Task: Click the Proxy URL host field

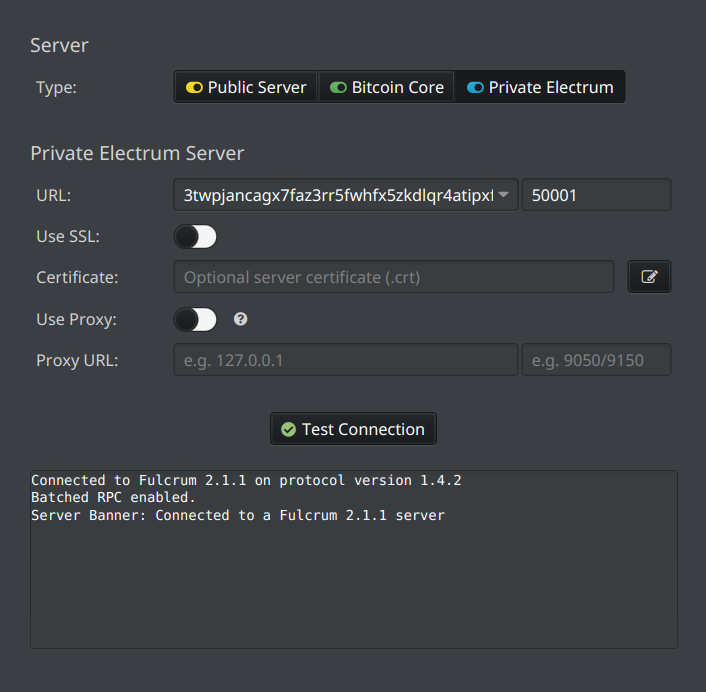Action: pyautogui.click(x=346, y=360)
